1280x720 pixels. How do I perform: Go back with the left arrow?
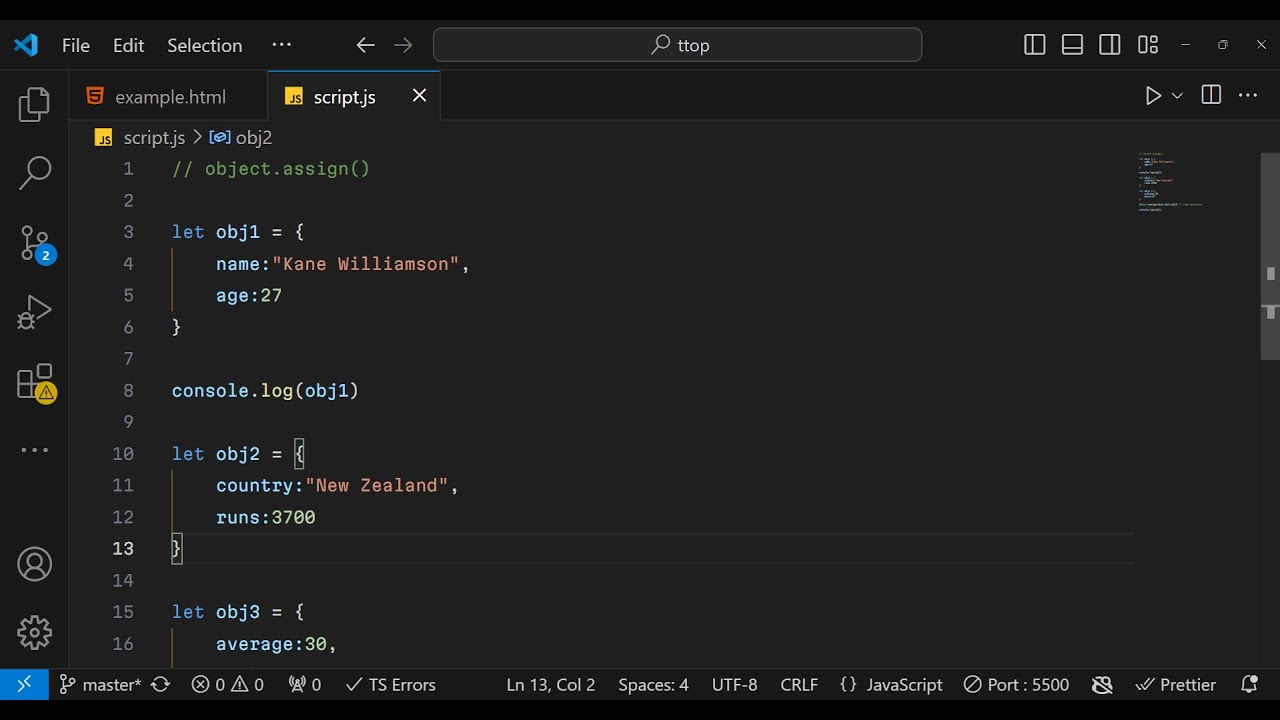point(365,45)
